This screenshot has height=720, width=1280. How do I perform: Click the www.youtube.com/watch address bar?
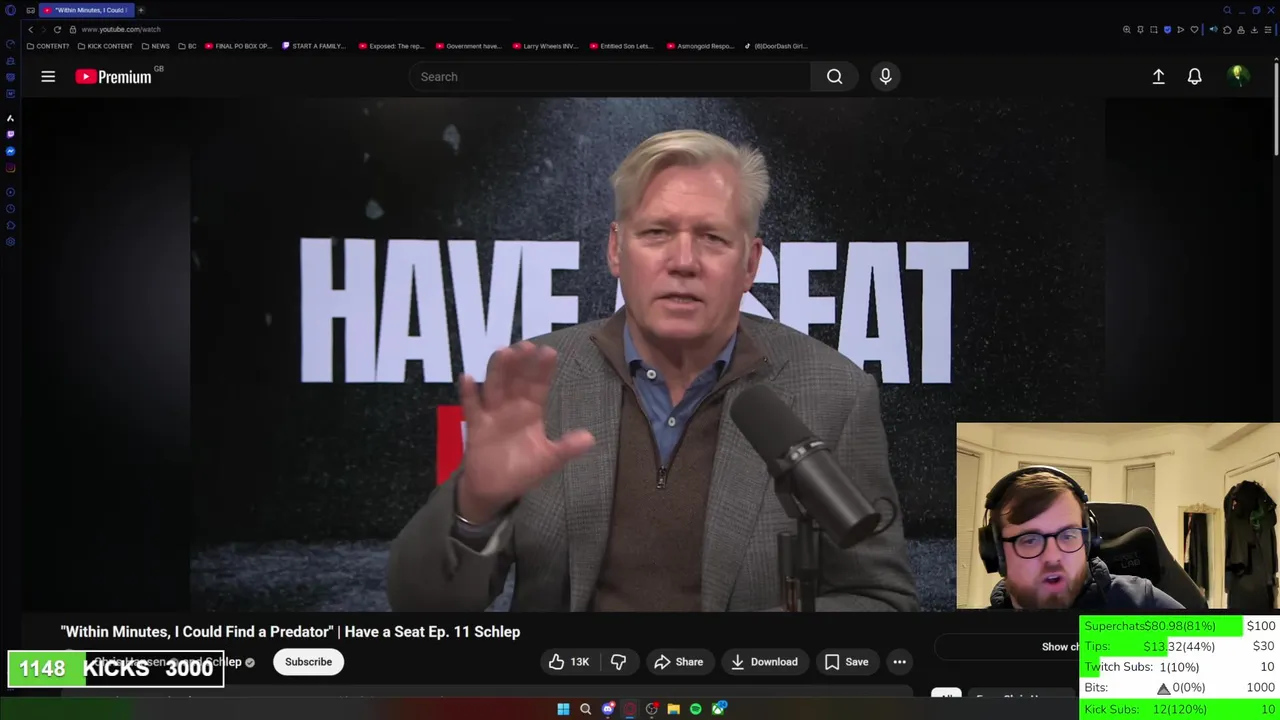tap(121, 29)
